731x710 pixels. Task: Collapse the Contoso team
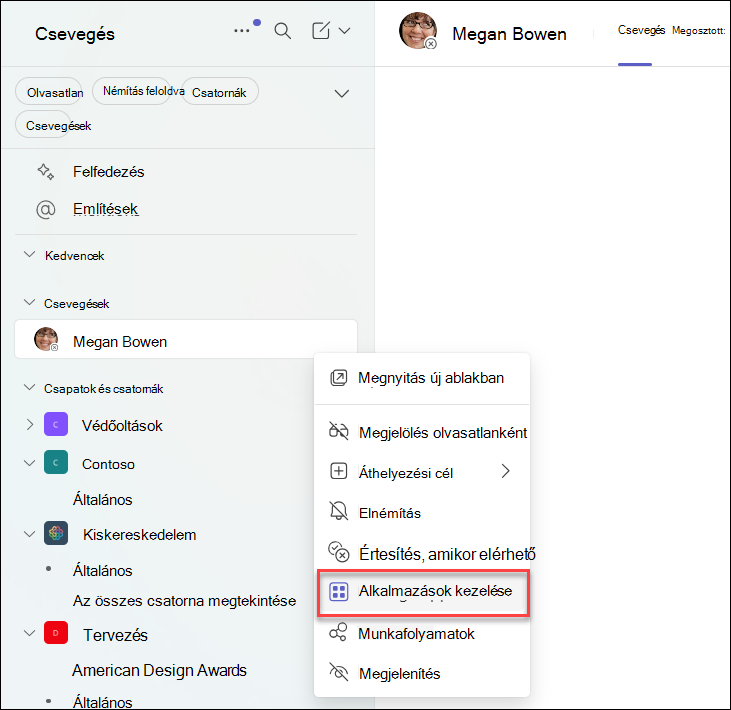(29, 463)
